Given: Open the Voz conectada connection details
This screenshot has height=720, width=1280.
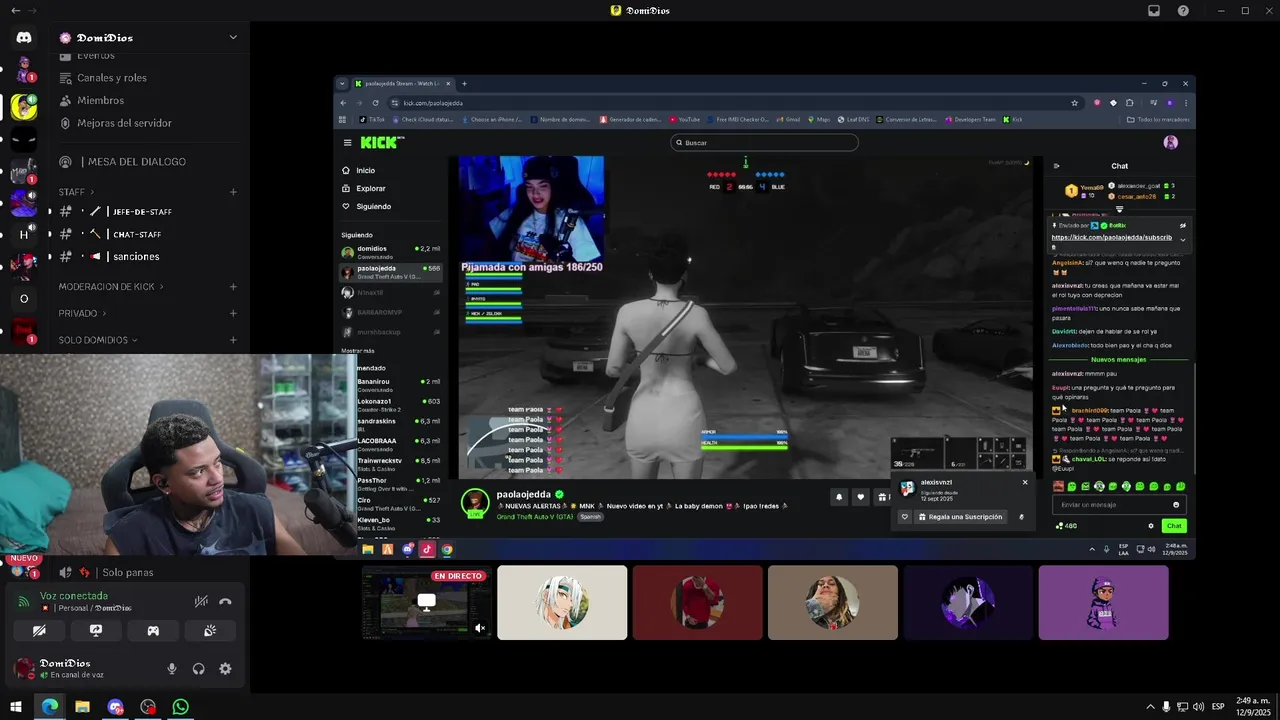Looking at the screenshot, I should pos(74,596).
